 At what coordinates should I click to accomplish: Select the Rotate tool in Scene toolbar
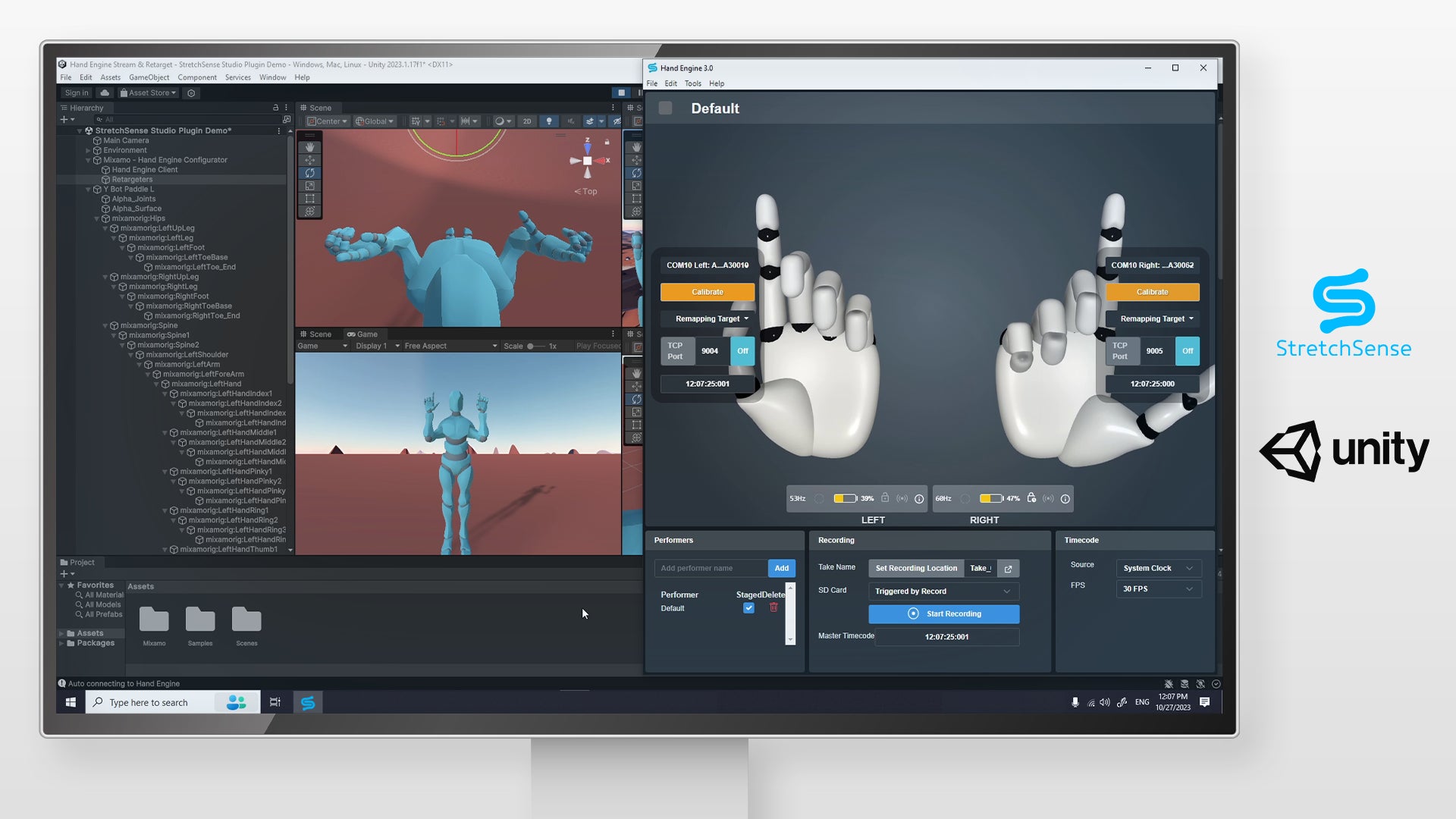(x=309, y=173)
